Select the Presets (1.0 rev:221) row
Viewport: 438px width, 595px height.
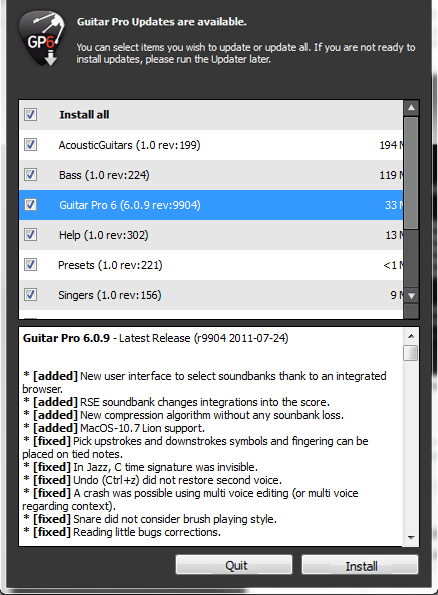click(211, 265)
